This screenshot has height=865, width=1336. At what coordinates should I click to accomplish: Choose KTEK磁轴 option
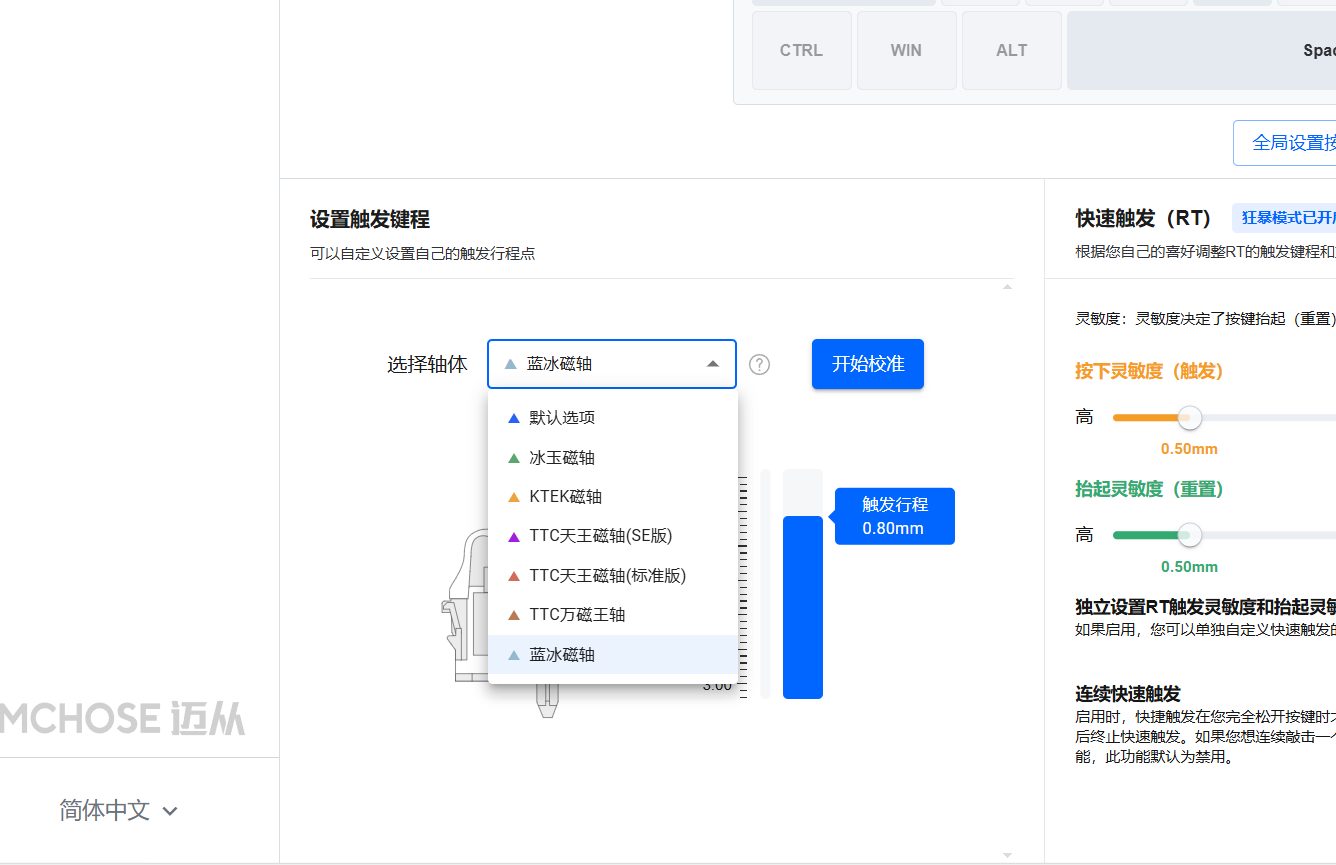tap(612, 497)
